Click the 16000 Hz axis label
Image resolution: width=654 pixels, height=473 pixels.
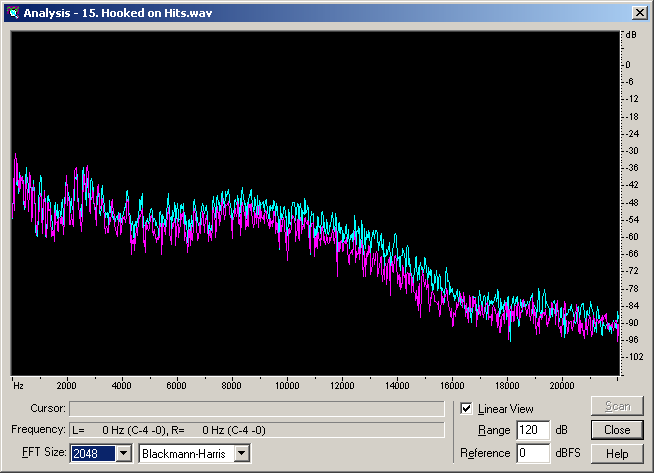452,386
